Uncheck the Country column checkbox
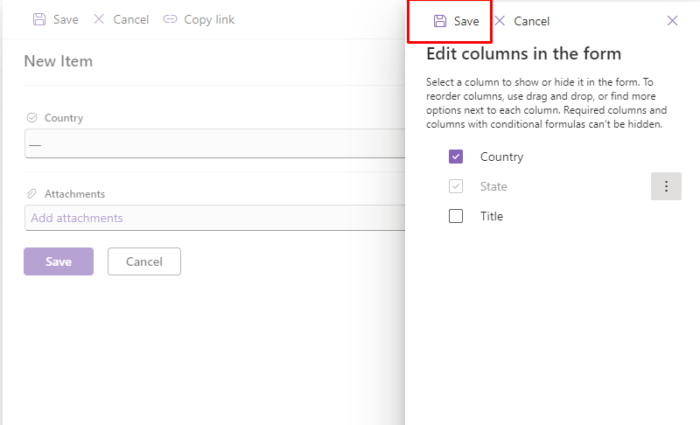 pyautogui.click(x=456, y=157)
